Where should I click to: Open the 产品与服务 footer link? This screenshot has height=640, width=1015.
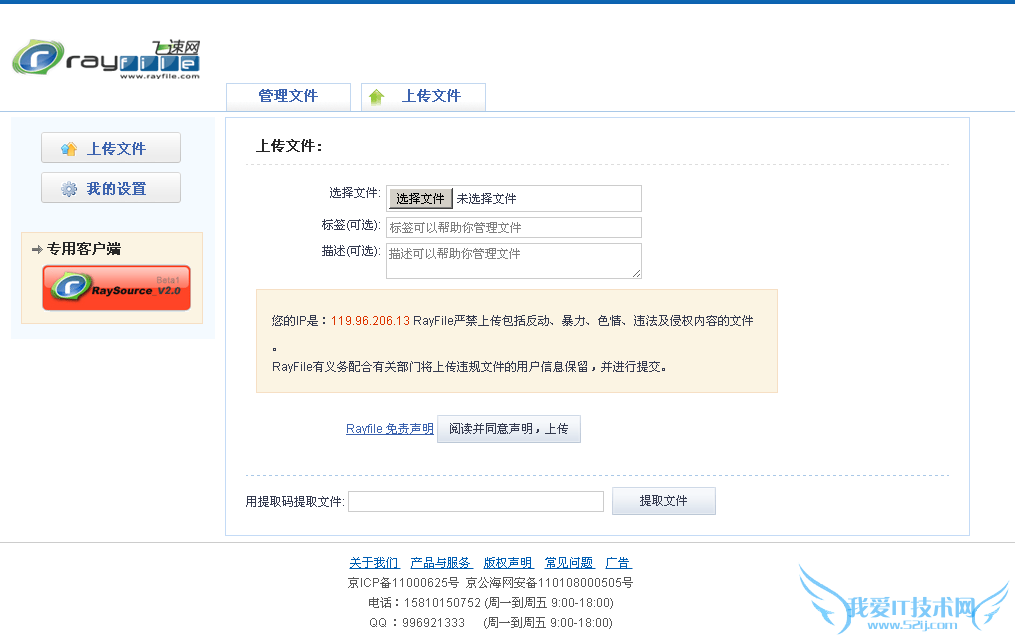[441, 563]
